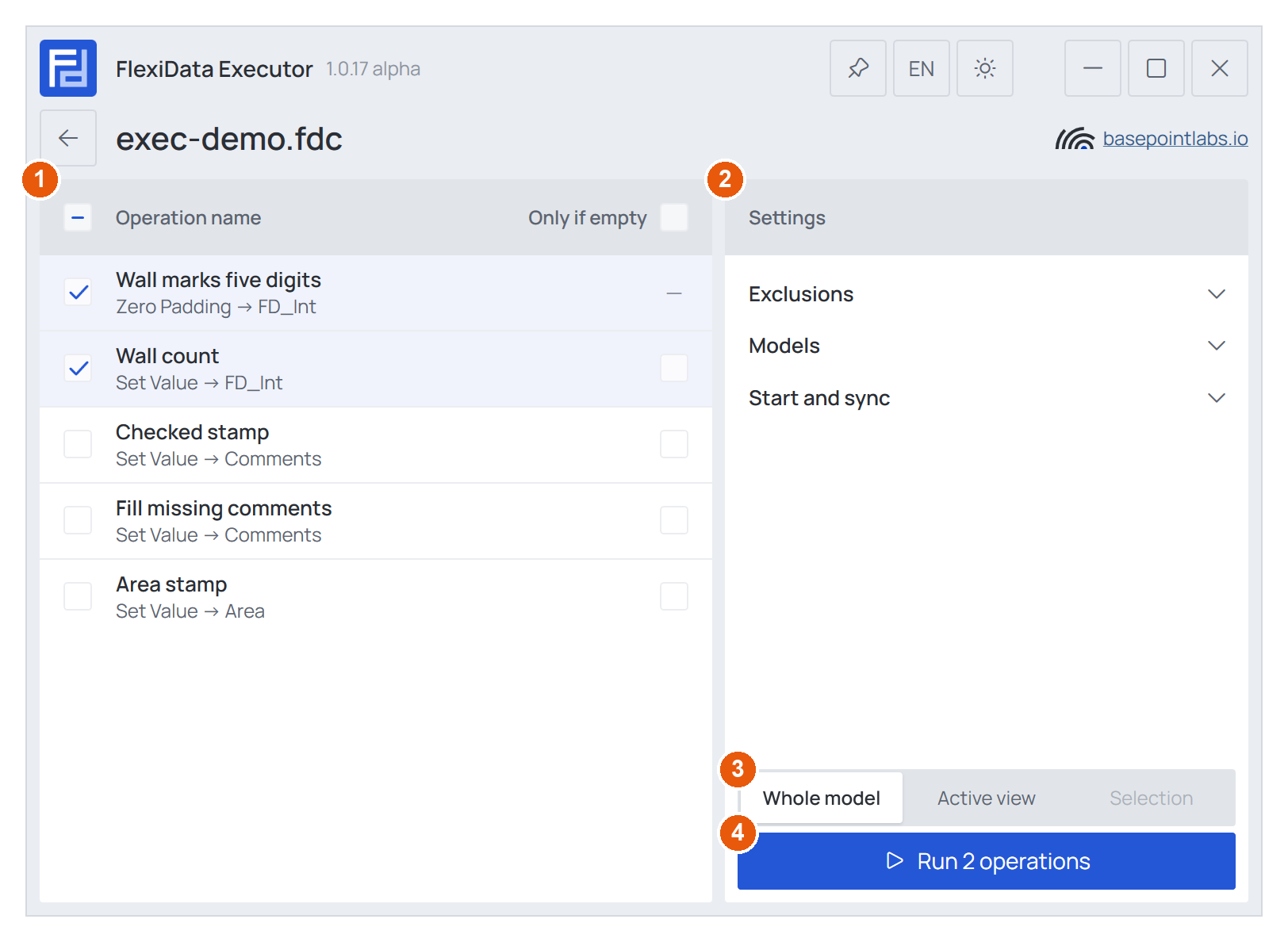Click the 'Area stamp' operation name
1288x942 pixels.
point(171,584)
